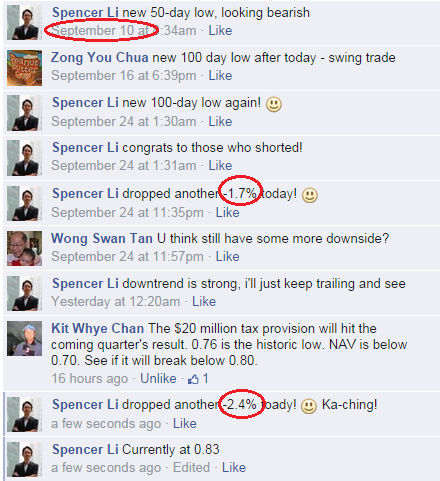440x481 pixels.
Task: Like the "Currently at 0.83" comment
Action: click(234, 468)
